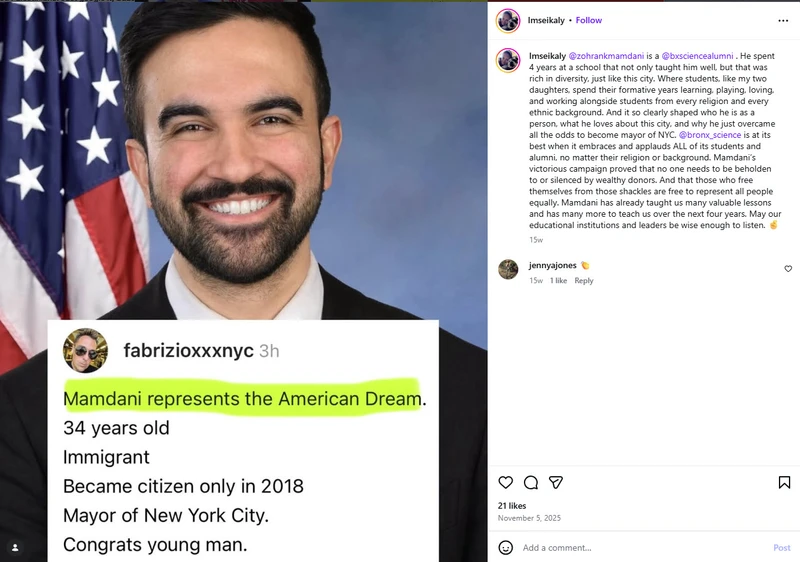Viewport: 800px width, 562px height.
Task: View tagged people icon on photo
Action: click(x=15, y=547)
